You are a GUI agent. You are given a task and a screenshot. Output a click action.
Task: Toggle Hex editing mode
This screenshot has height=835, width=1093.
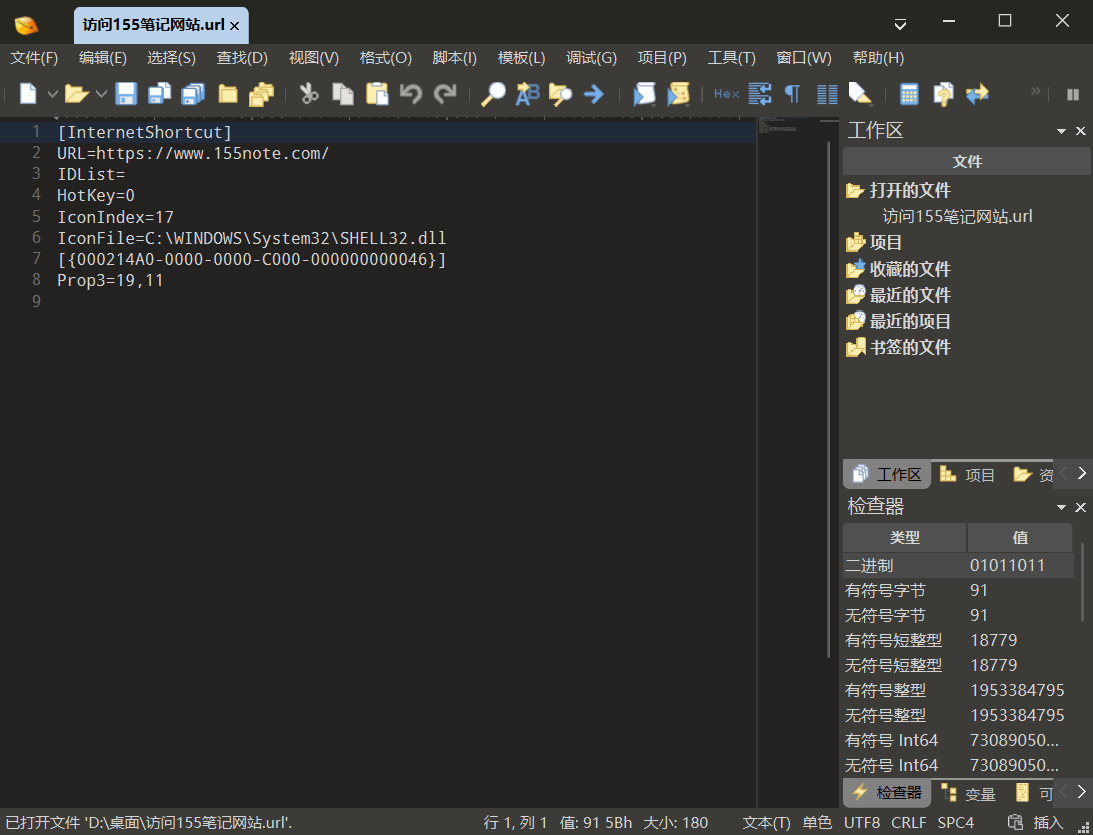tap(726, 94)
